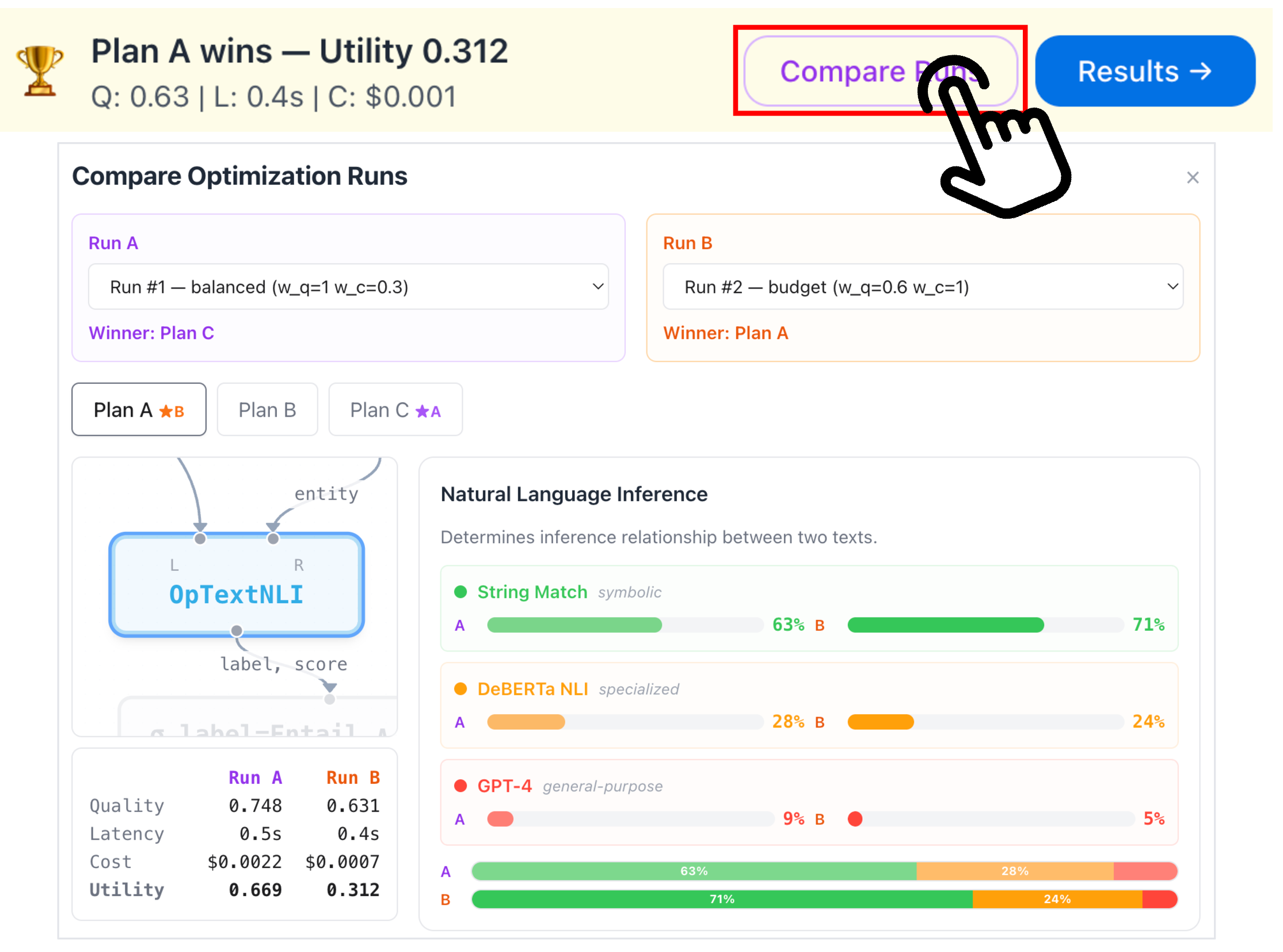
Task: Open the Run B selection dropdown
Action: pyautogui.click(x=922, y=287)
